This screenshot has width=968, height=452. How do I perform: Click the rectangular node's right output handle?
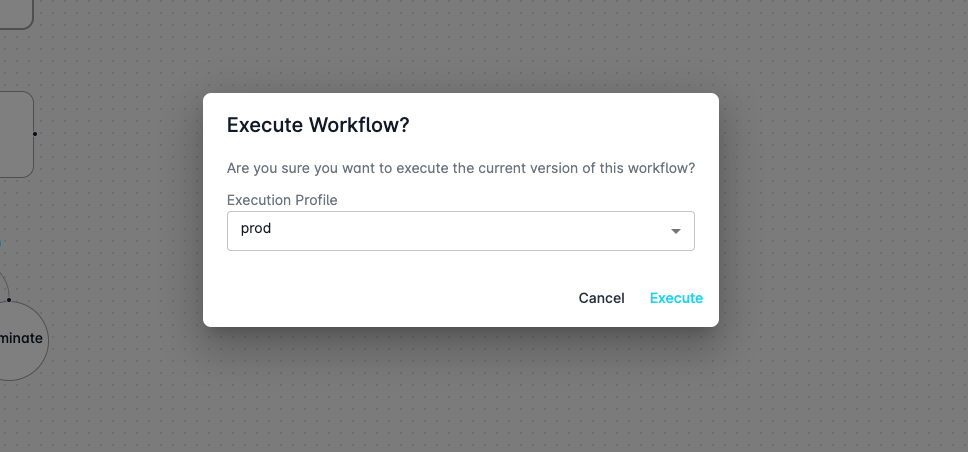[x=35, y=133]
